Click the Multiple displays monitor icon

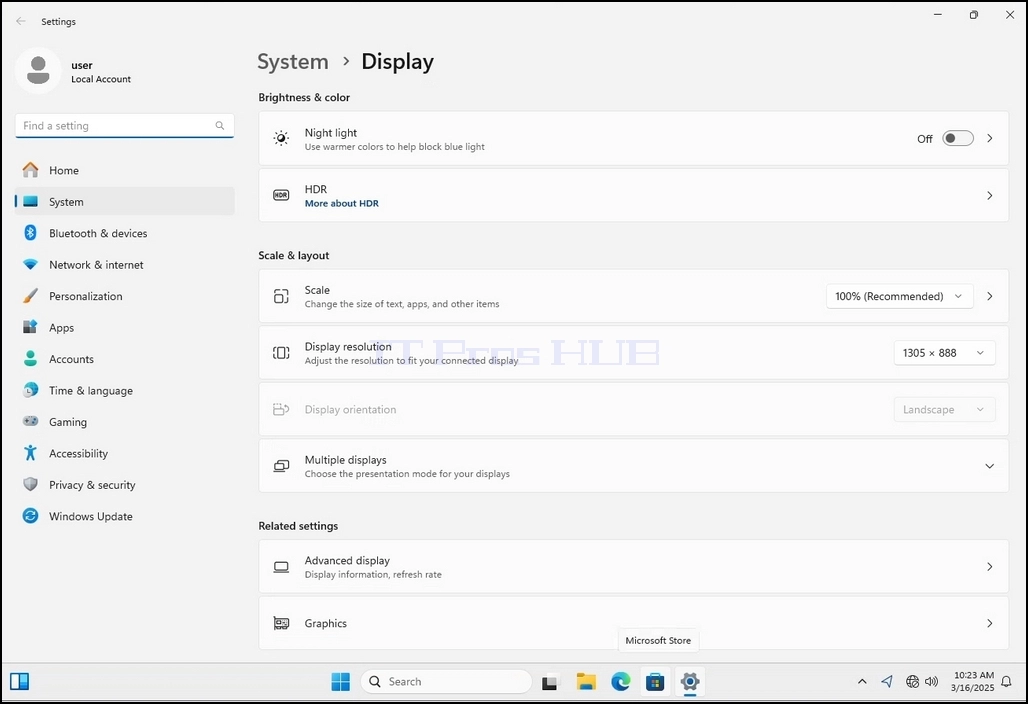click(x=281, y=466)
